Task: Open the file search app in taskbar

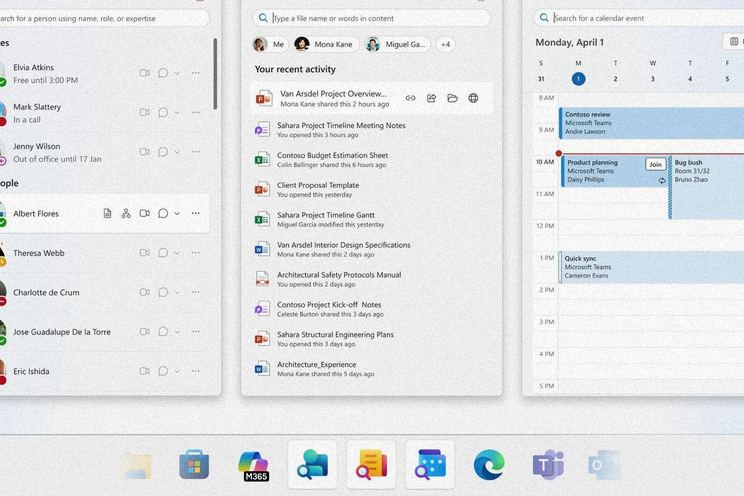Action: (372, 465)
